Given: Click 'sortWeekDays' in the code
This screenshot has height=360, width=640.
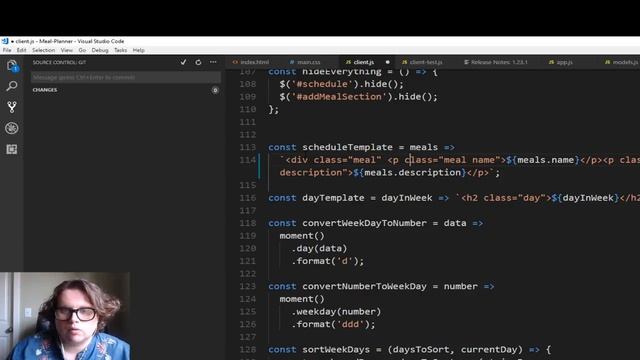Looking at the screenshot, I should coord(336,350).
